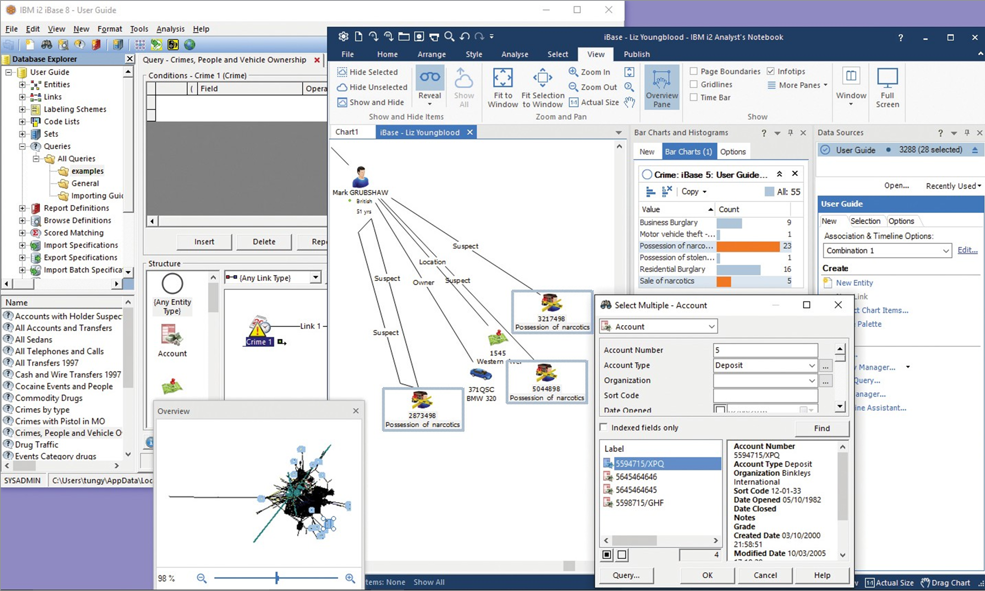Click the Account Number input field
The image size is (985, 591).
(x=765, y=351)
